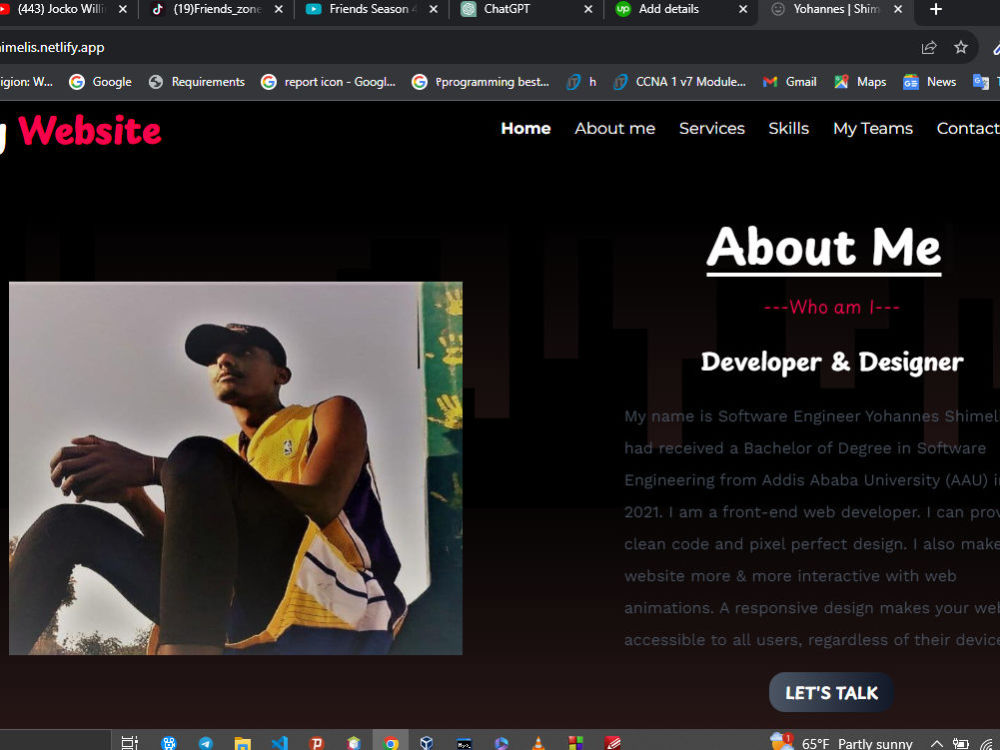The image size is (1000, 750).
Task: Bookmark this page with the star icon
Action: (x=960, y=46)
